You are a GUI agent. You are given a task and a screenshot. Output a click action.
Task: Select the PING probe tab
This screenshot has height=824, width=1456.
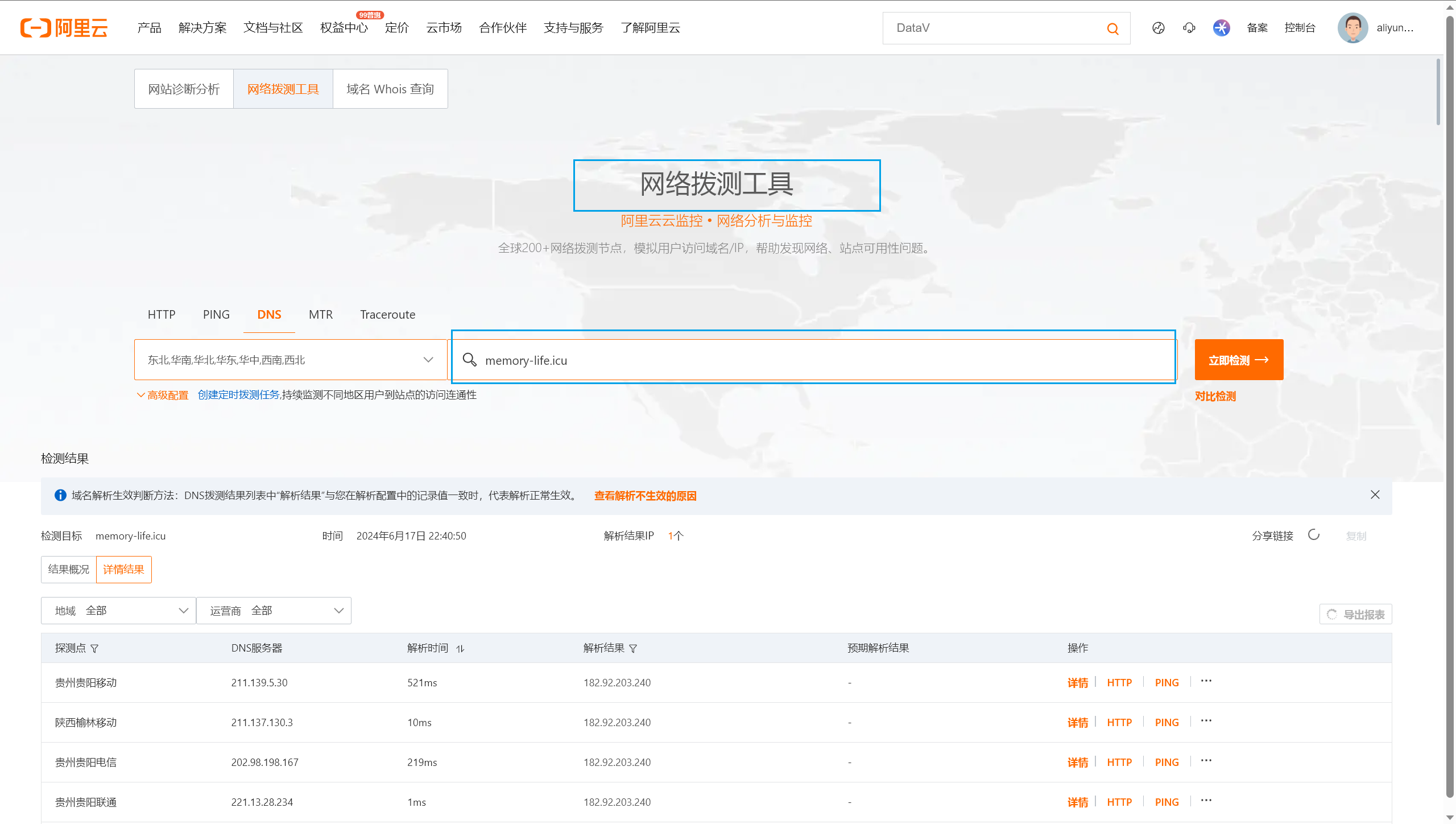pos(216,315)
